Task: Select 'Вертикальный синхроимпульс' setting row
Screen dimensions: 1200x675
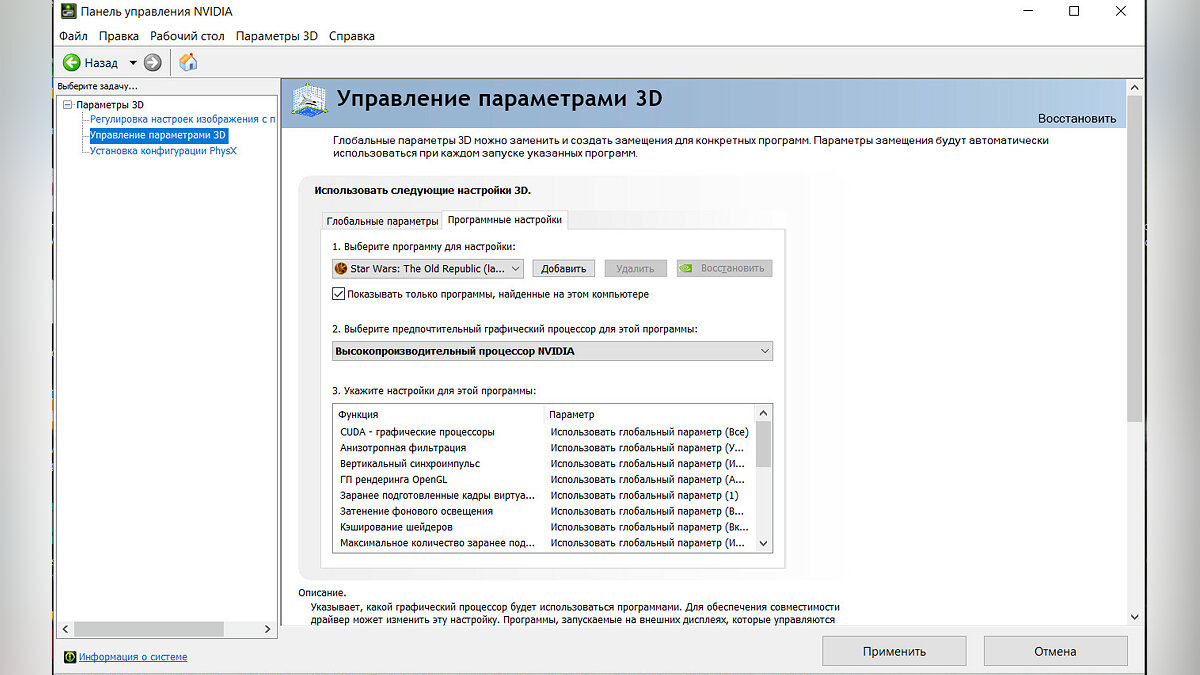Action: [x=410, y=464]
